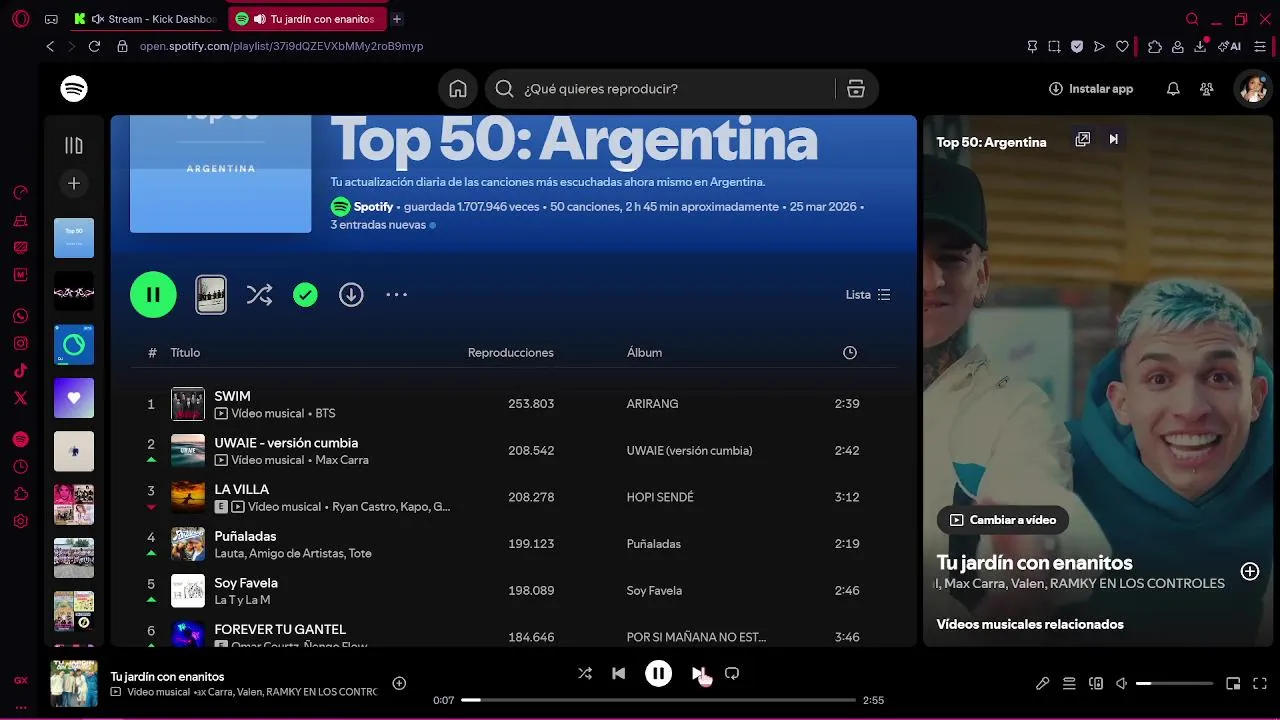Click the Spotify logo at top left
The width and height of the screenshot is (1280, 720).
(x=74, y=88)
